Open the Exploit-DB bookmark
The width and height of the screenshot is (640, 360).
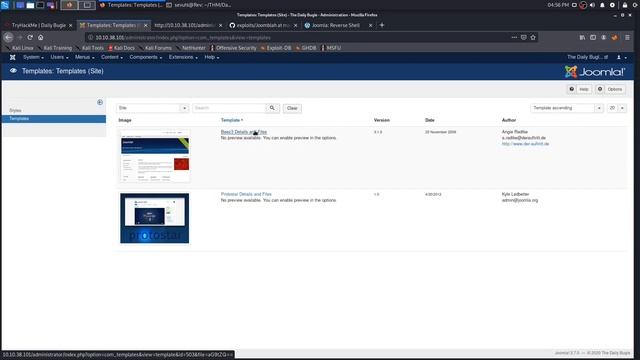point(276,48)
